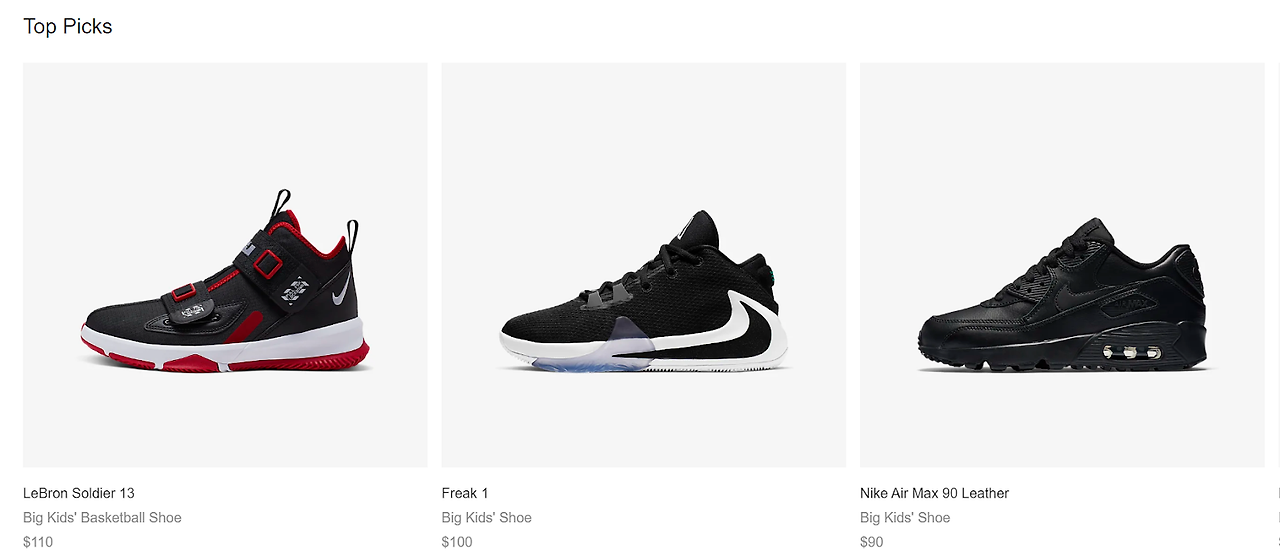Click the $100 price label
This screenshot has height=556, width=1280.
coord(457,542)
